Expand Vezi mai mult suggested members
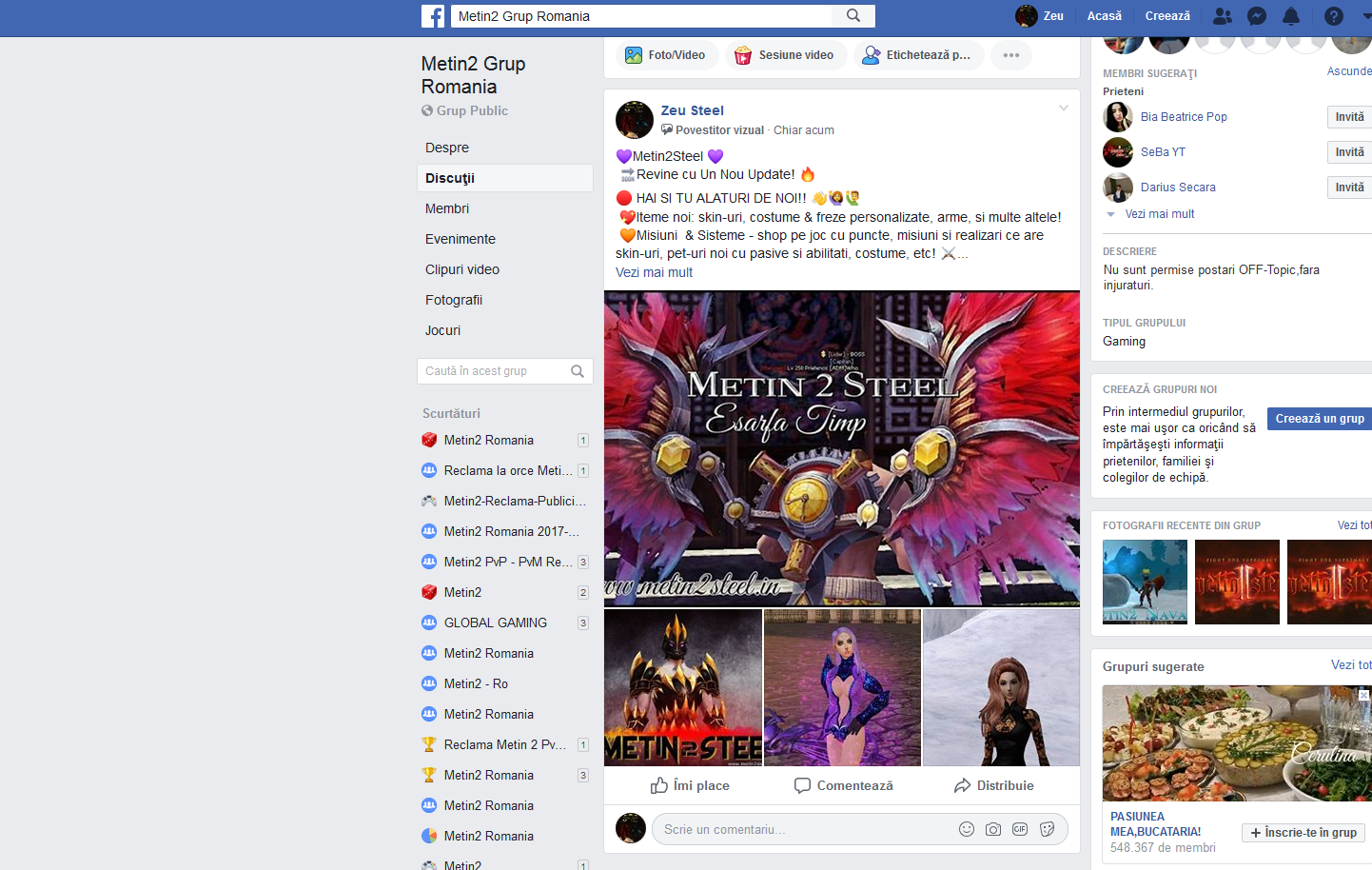Image resolution: width=1372 pixels, height=870 pixels. pos(1159,214)
